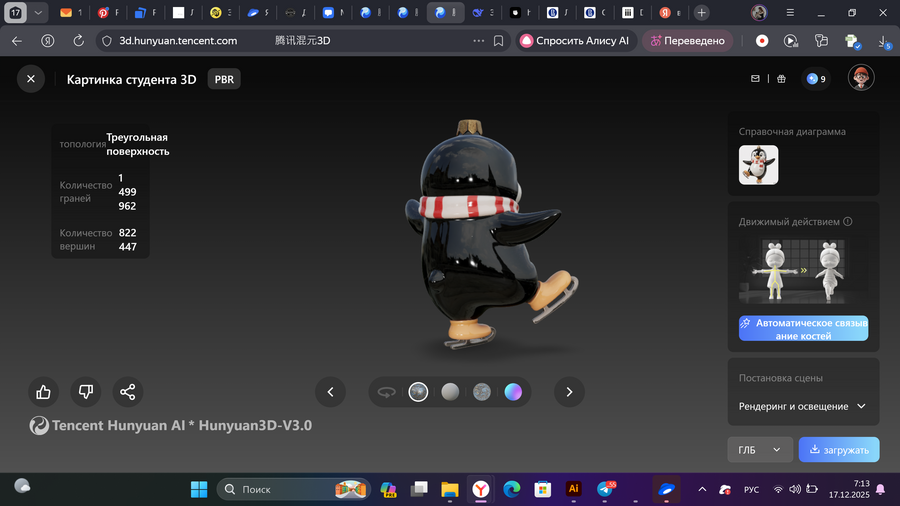Select the plain gray clay sphere
This screenshot has height=506, width=900.
point(450,392)
